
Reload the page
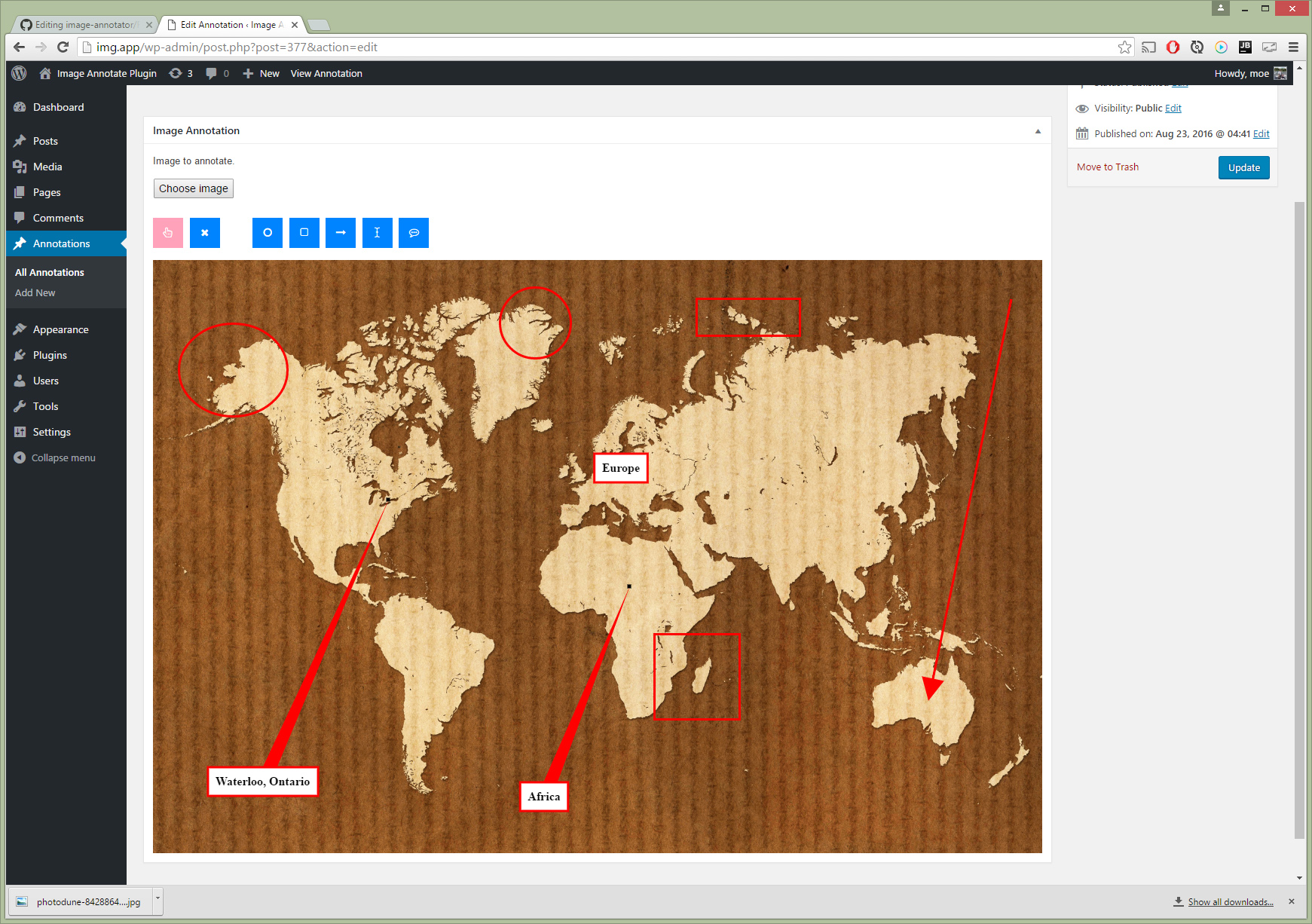tap(63, 47)
